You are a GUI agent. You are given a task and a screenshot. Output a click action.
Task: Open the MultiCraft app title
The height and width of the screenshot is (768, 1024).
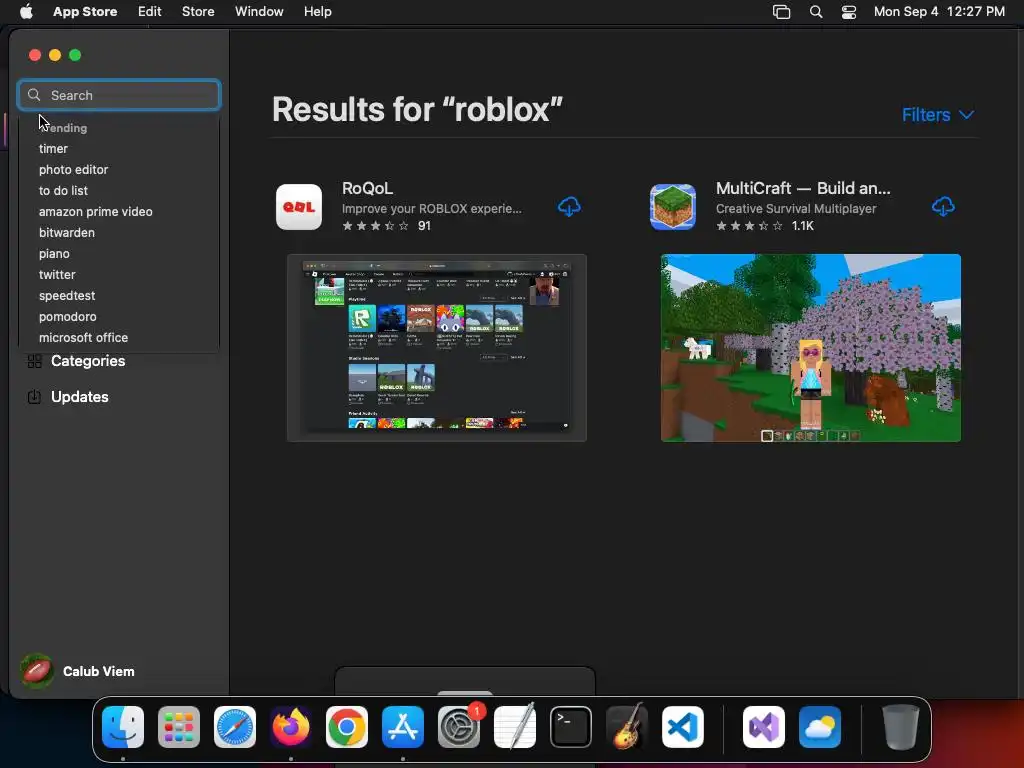803,188
